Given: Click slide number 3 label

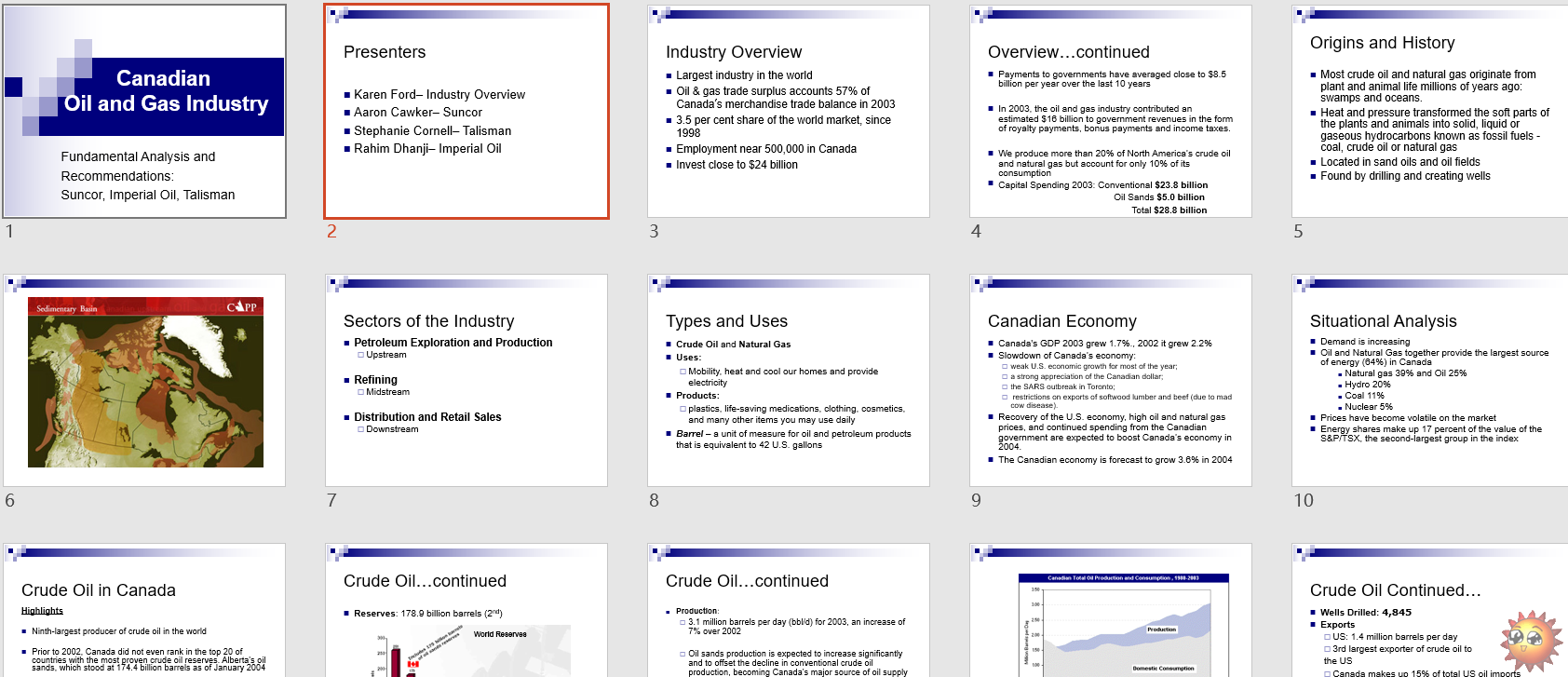Looking at the screenshot, I should [x=654, y=231].
